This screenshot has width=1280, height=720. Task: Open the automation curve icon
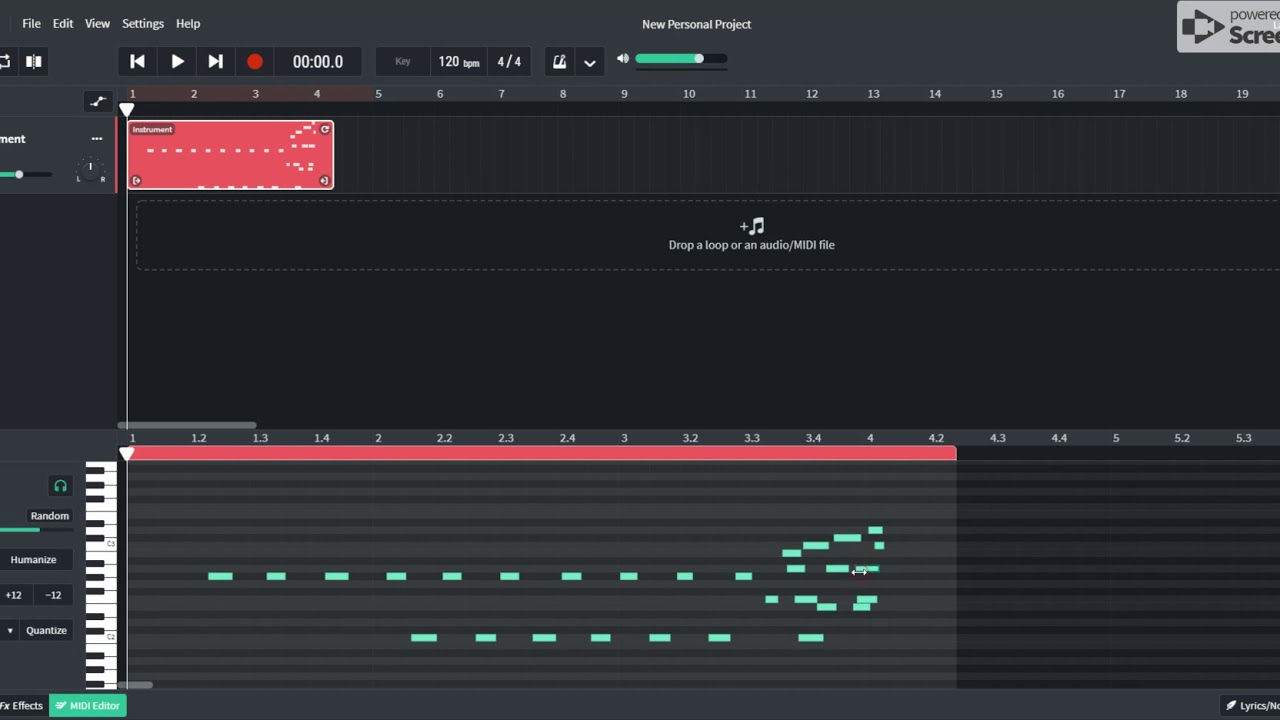(97, 101)
